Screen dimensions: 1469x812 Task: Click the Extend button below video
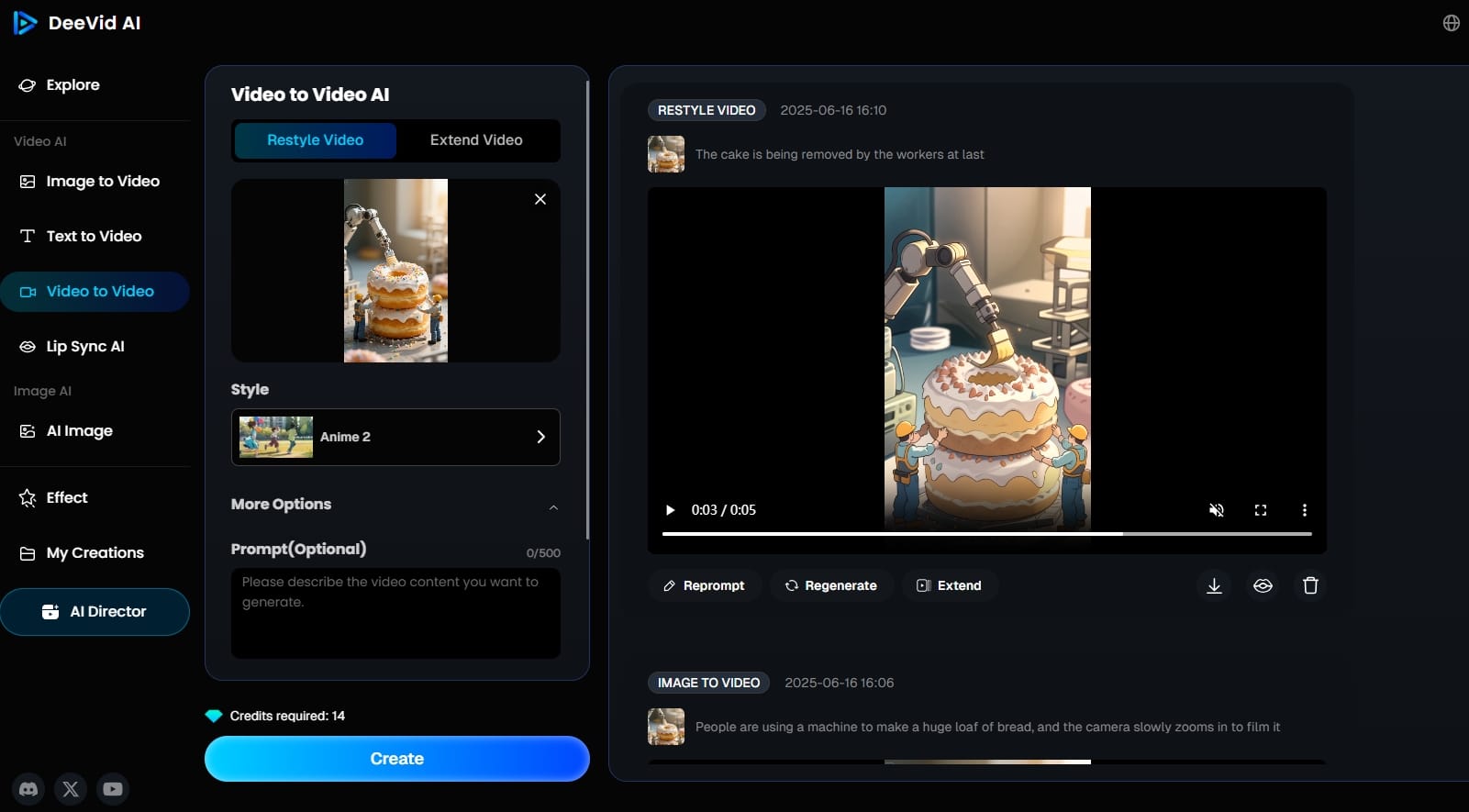(x=950, y=585)
